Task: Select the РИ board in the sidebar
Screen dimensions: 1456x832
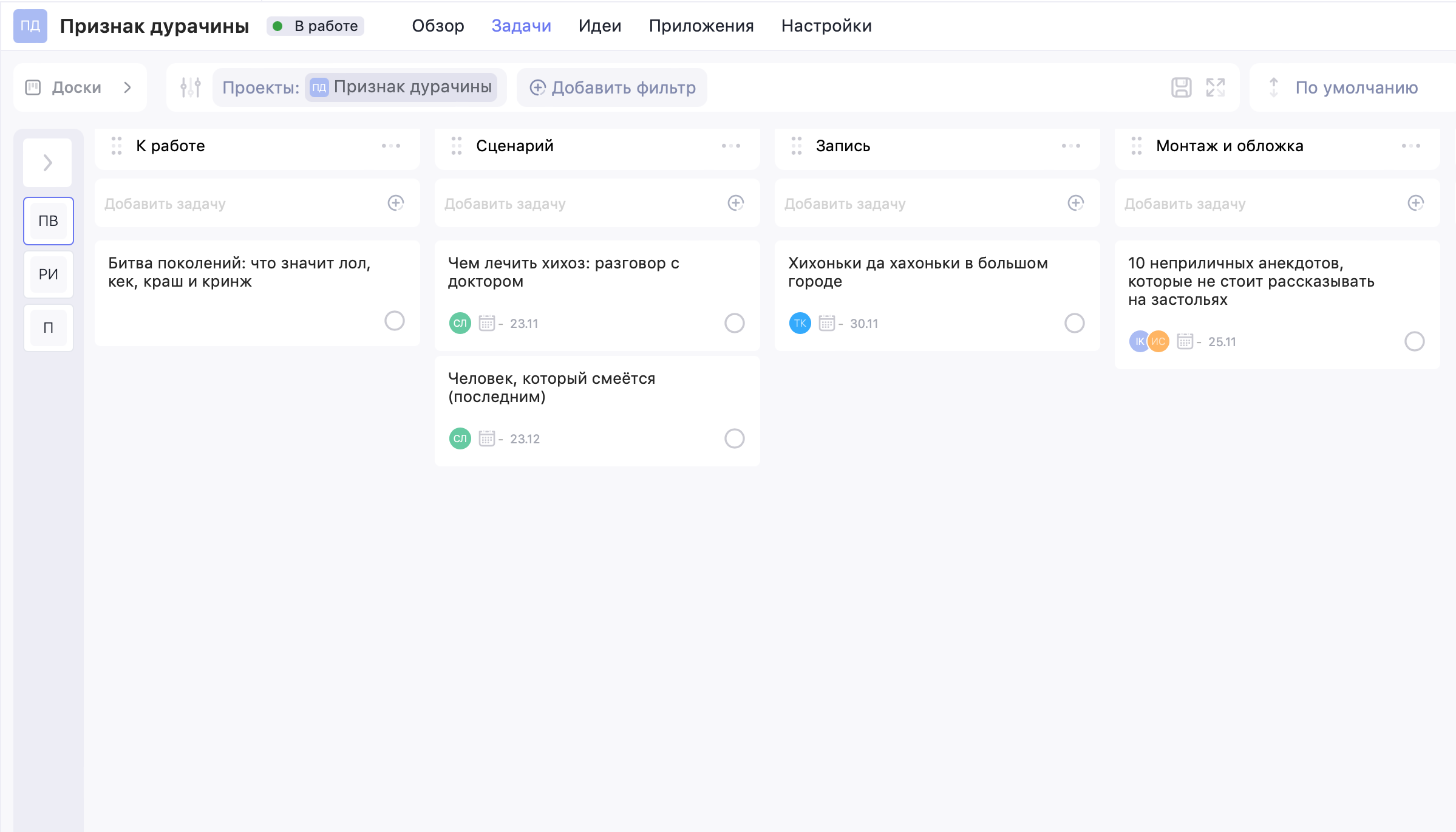Action: click(x=49, y=274)
